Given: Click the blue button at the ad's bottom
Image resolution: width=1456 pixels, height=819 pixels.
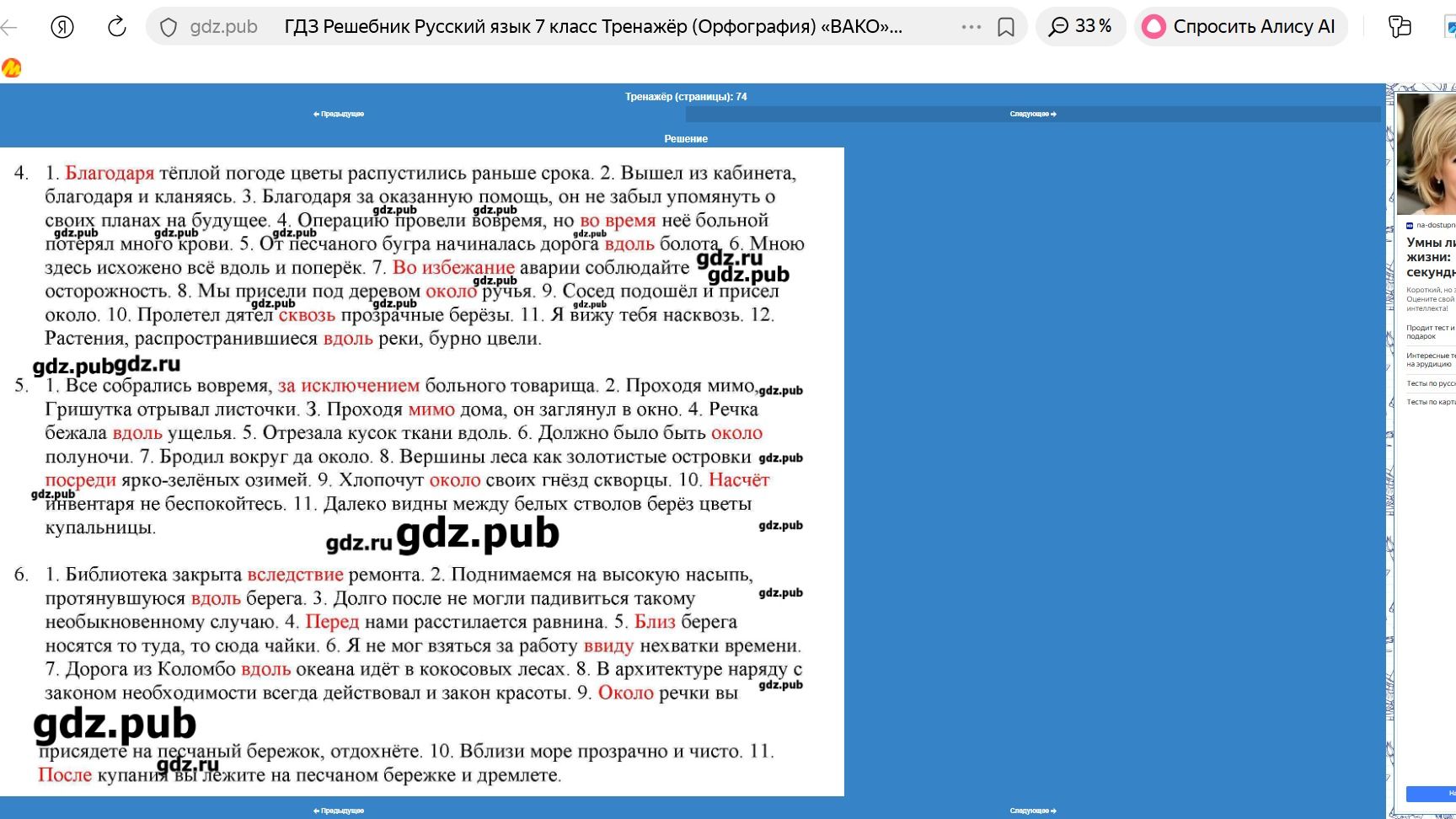Looking at the screenshot, I should [1431, 794].
